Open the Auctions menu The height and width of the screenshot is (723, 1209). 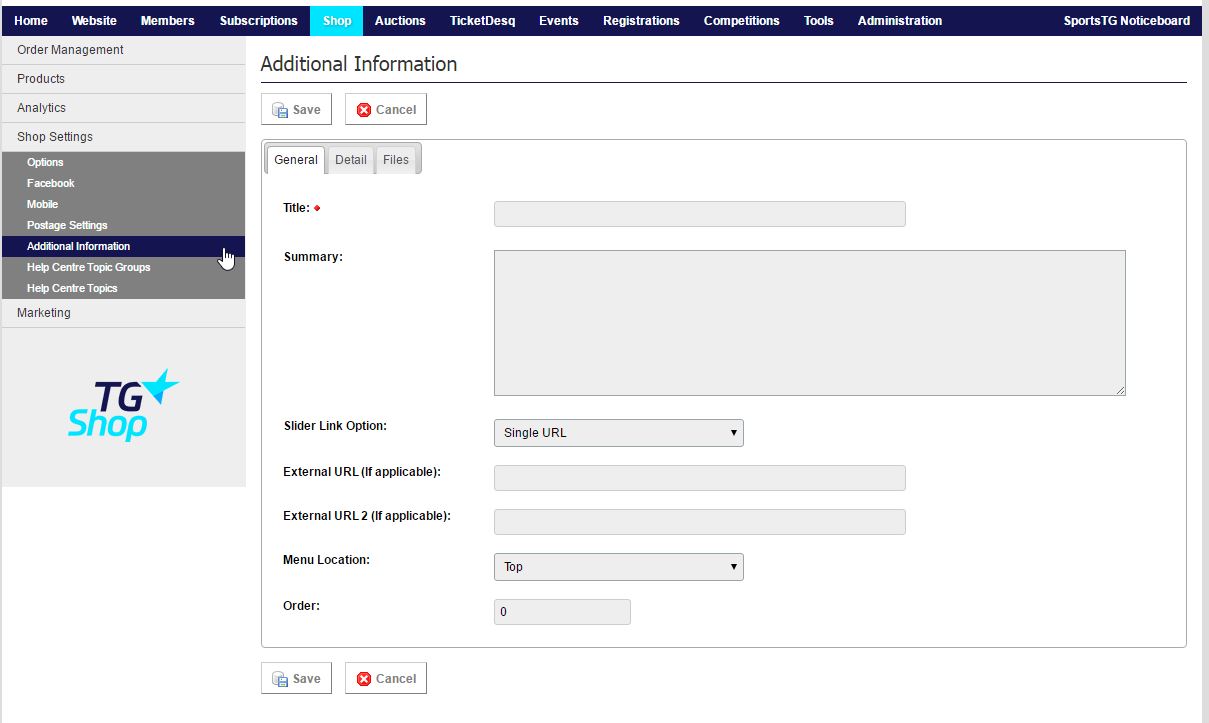point(400,20)
